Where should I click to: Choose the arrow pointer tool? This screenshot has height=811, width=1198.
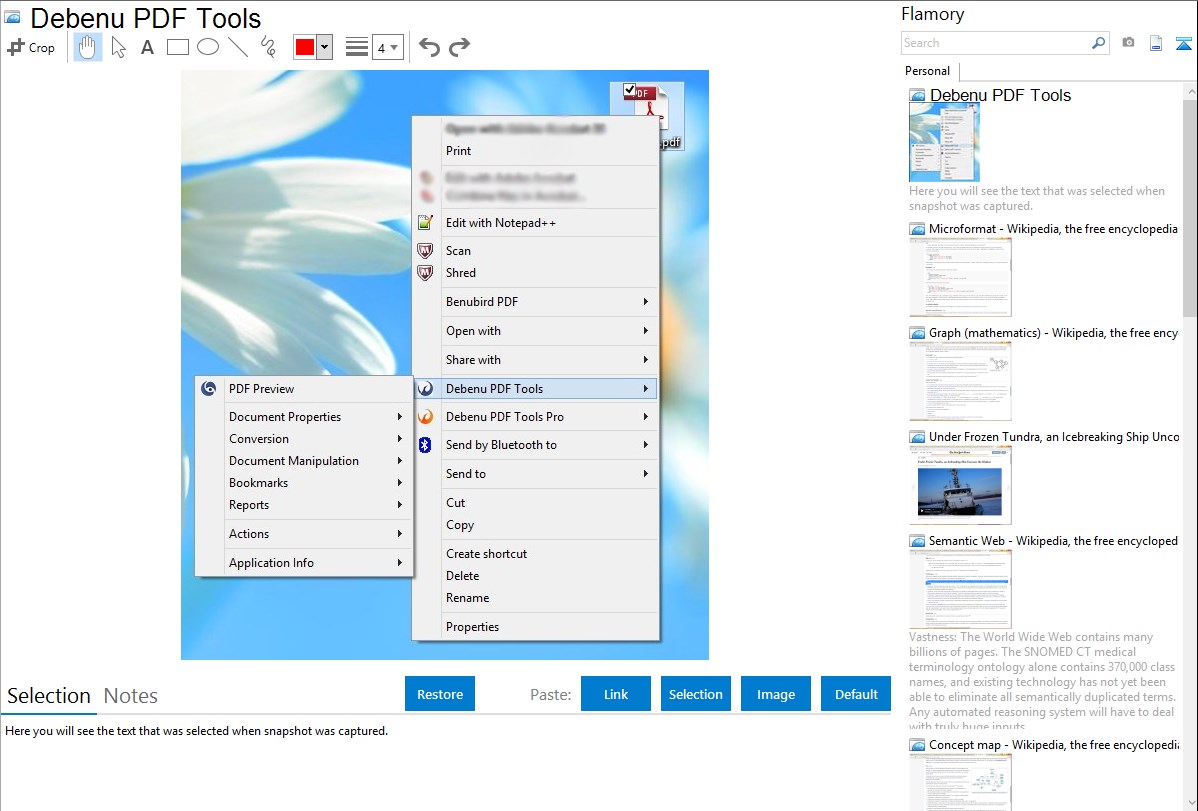(118, 47)
